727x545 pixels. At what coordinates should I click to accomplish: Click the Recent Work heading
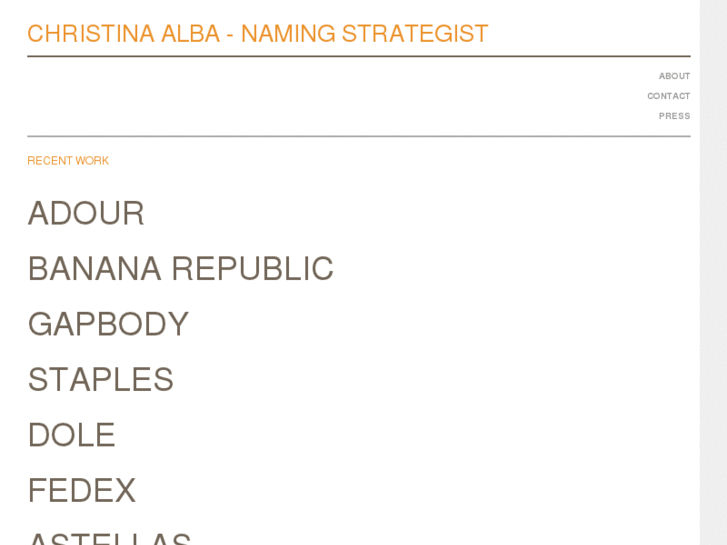[68, 161]
